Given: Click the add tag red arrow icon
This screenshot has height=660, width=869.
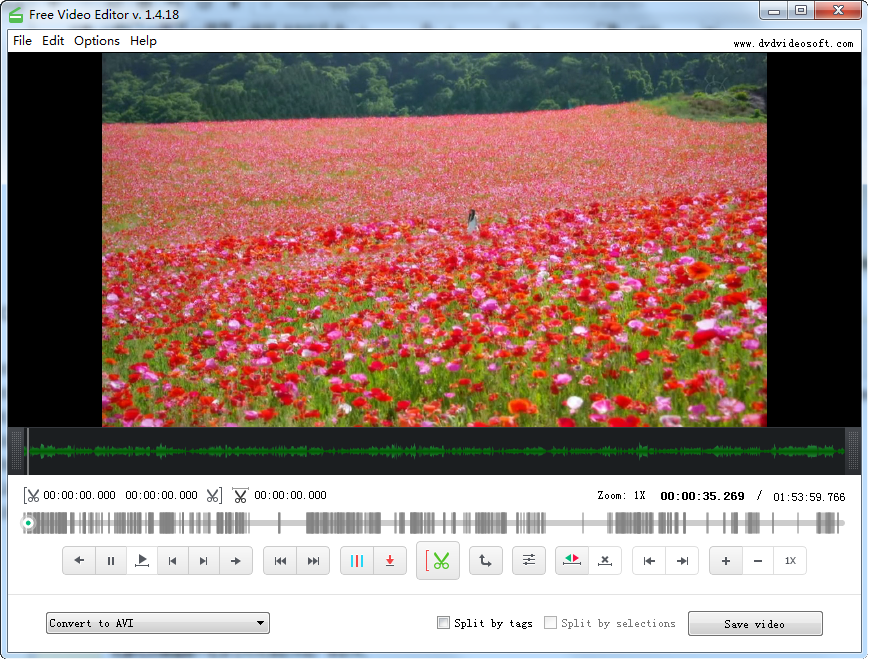Looking at the screenshot, I should [x=389, y=561].
